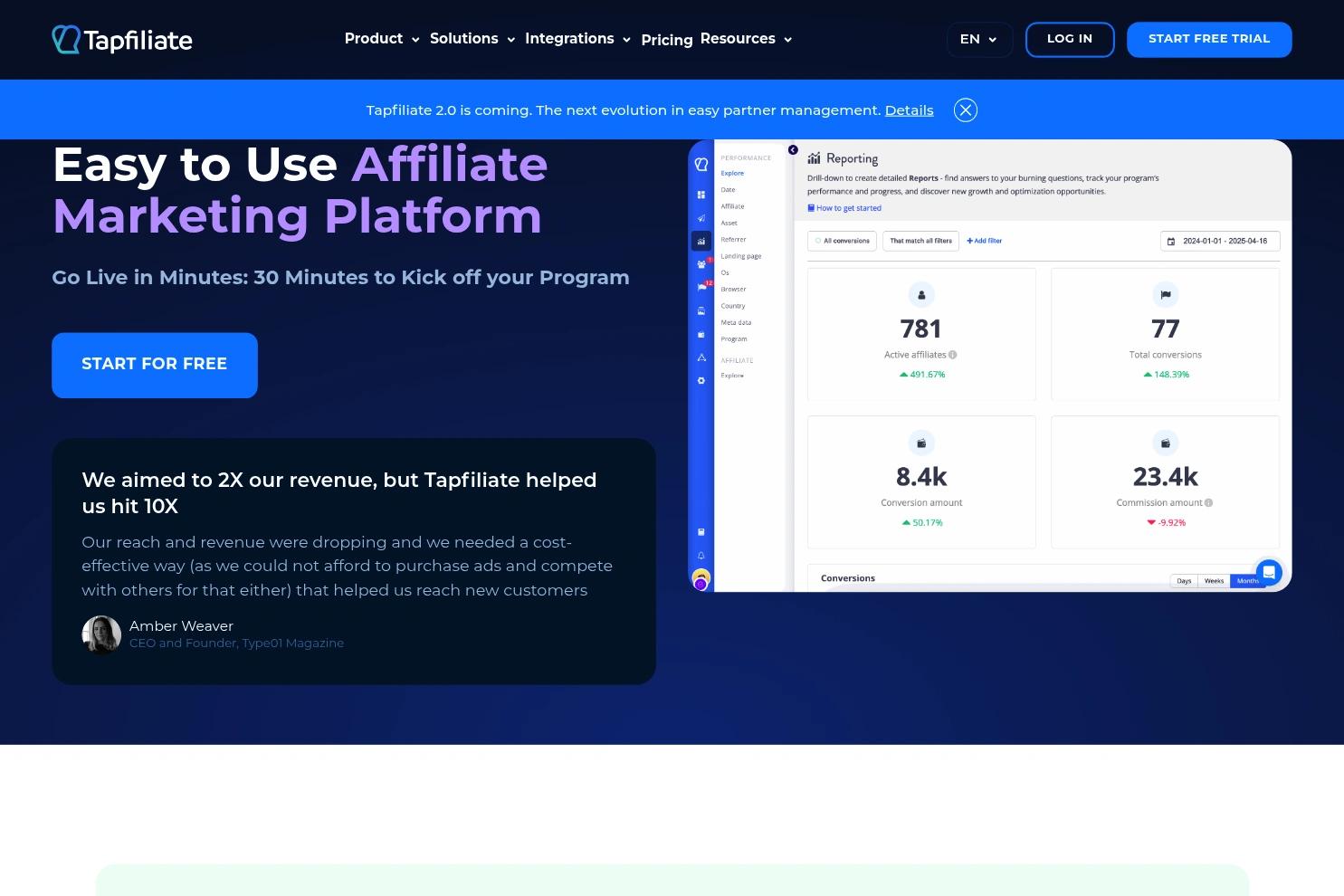Image resolution: width=1344 pixels, height=896 pixels.
Task: Click the info icon beside Commission amount
Action: 1209,503
